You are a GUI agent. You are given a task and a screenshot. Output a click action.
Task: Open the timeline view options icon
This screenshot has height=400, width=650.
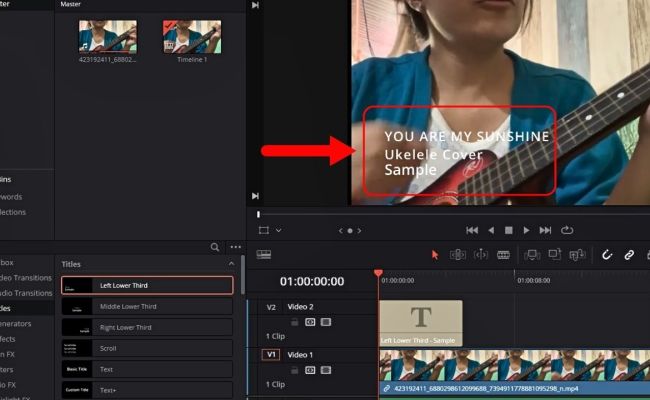(264, 255)
